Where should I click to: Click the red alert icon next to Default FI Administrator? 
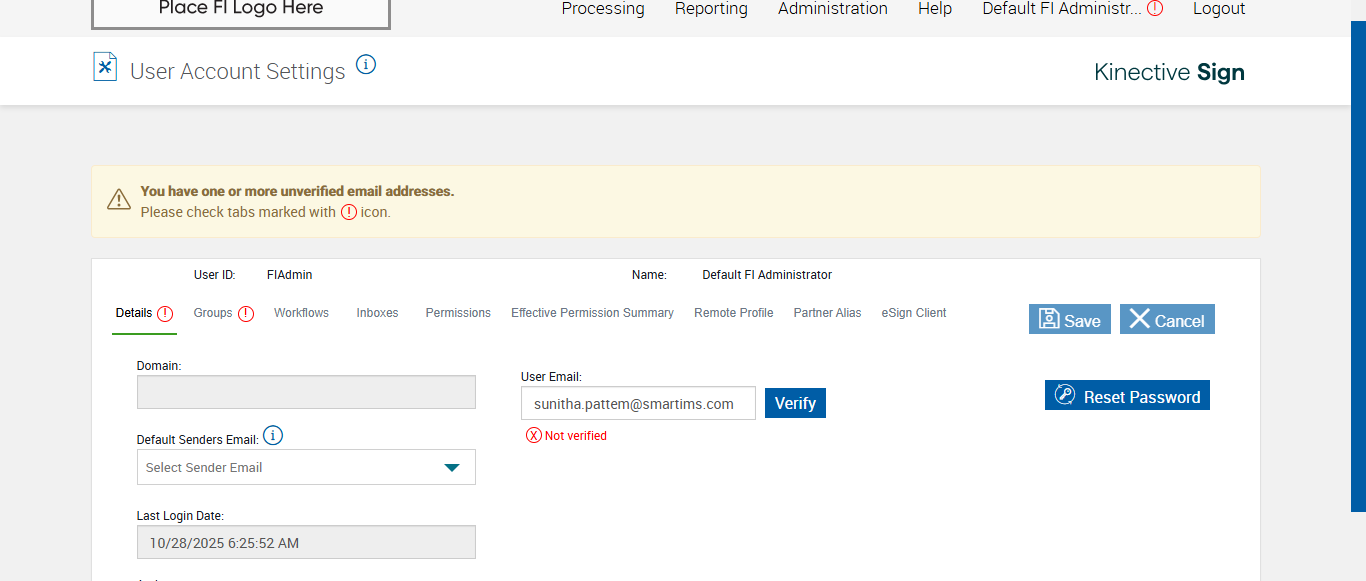pyautogui.click(x=1155, y=8)
